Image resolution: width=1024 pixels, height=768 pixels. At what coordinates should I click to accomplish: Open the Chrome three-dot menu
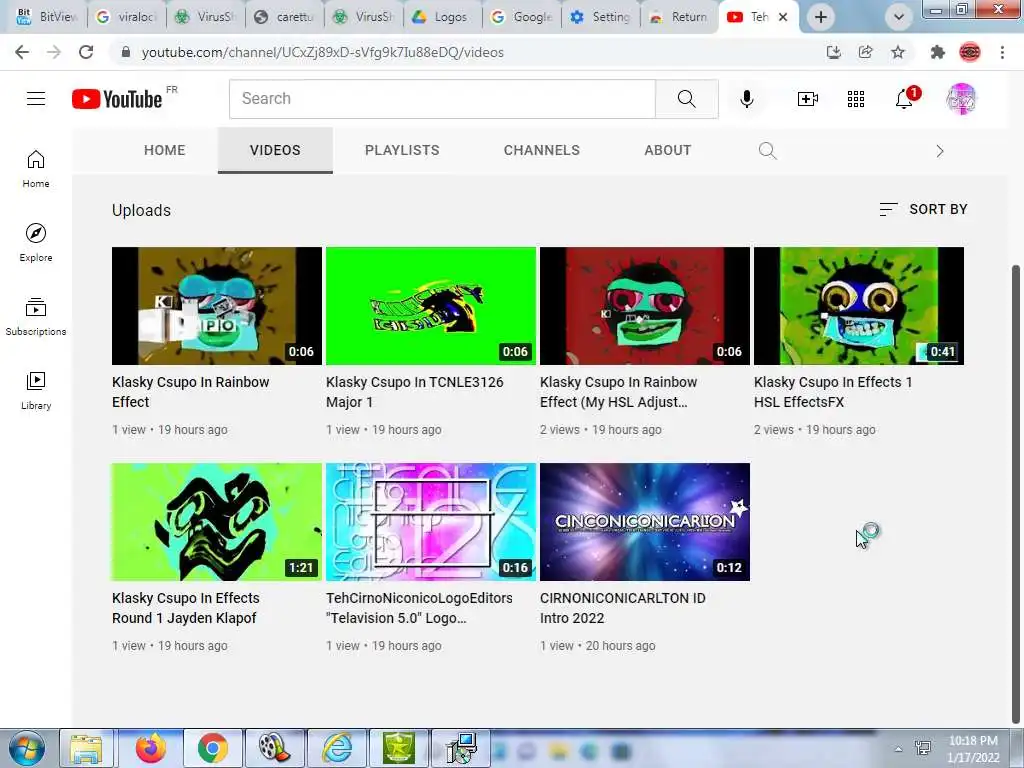pos(1002,52)
